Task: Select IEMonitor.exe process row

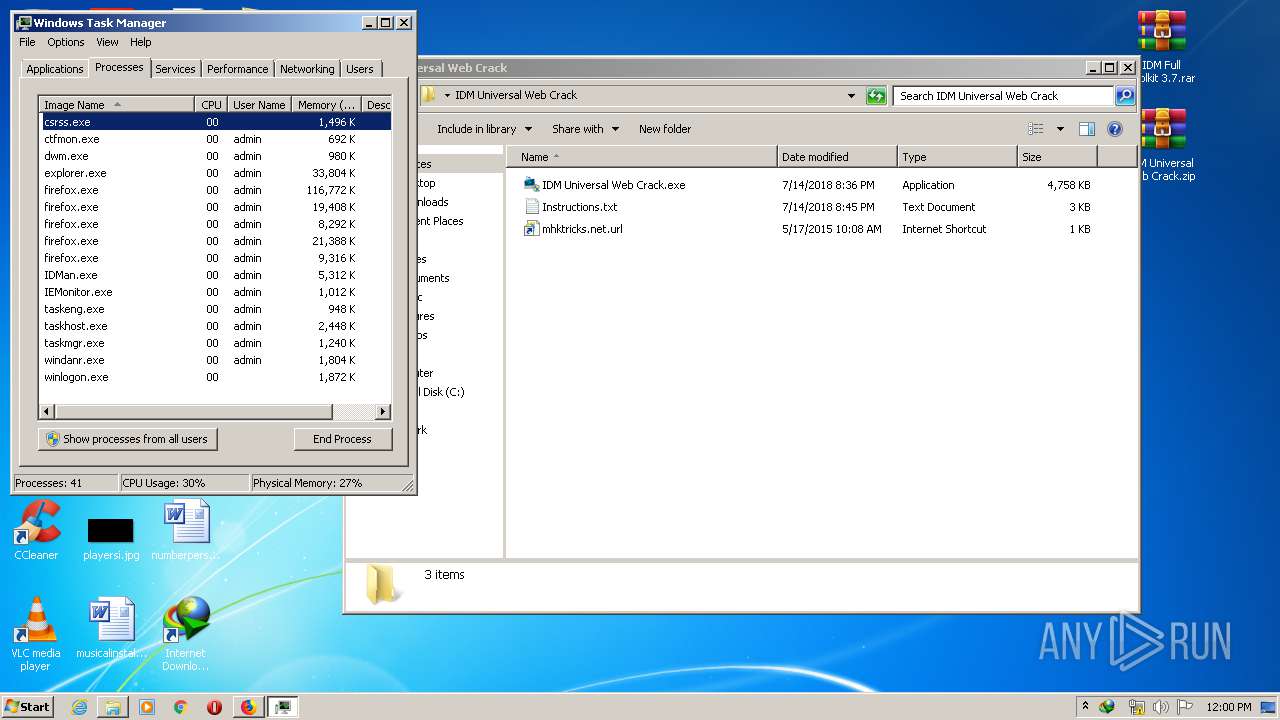Action: 215,292
